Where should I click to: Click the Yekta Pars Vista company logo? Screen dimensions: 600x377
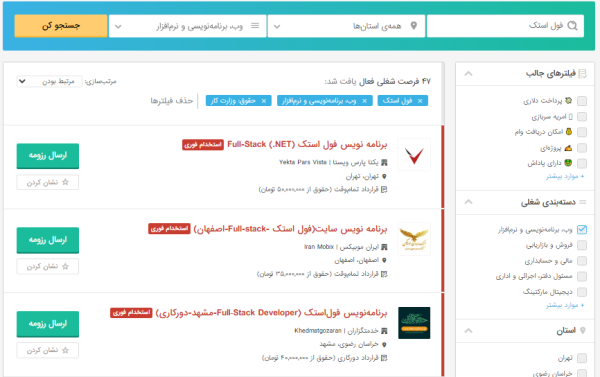[x=414, y=155]
